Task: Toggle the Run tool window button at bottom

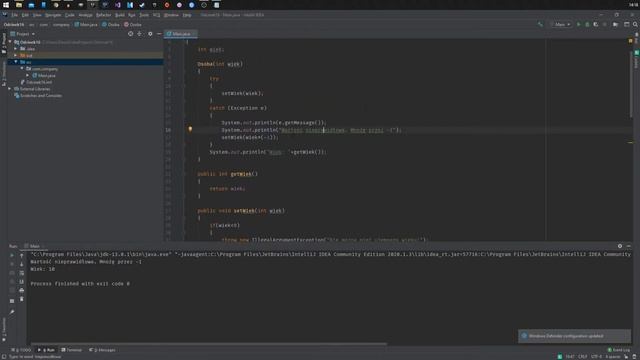Action: [x=46, y=350]
